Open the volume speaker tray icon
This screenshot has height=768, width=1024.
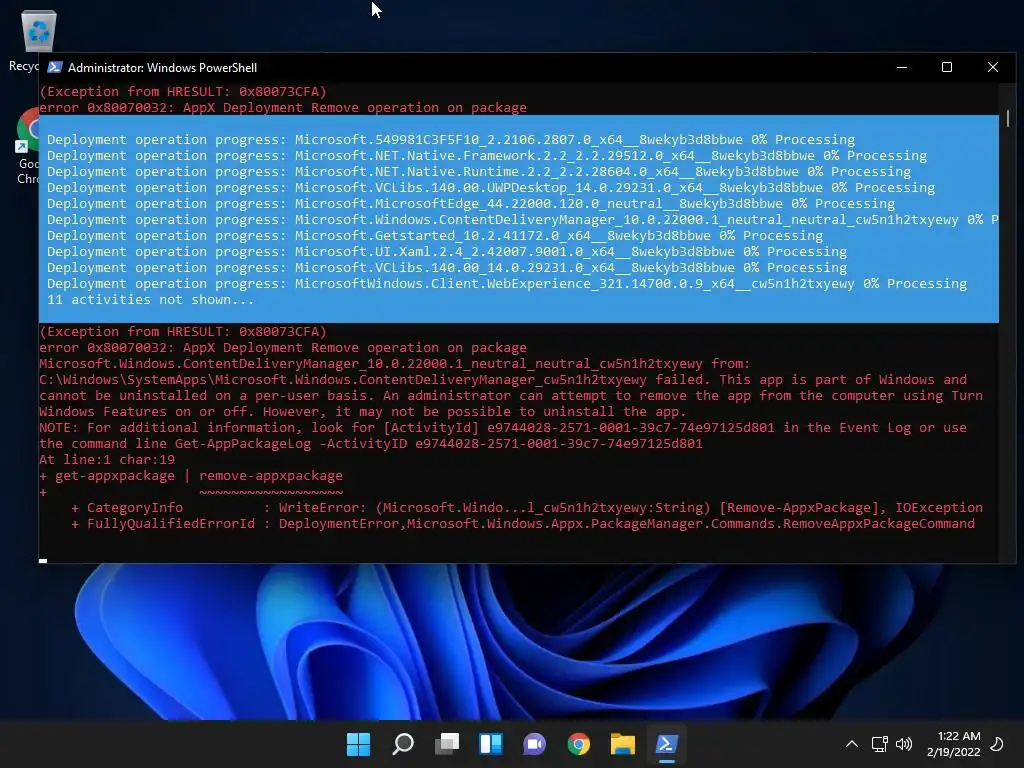[x=904, y=744]
